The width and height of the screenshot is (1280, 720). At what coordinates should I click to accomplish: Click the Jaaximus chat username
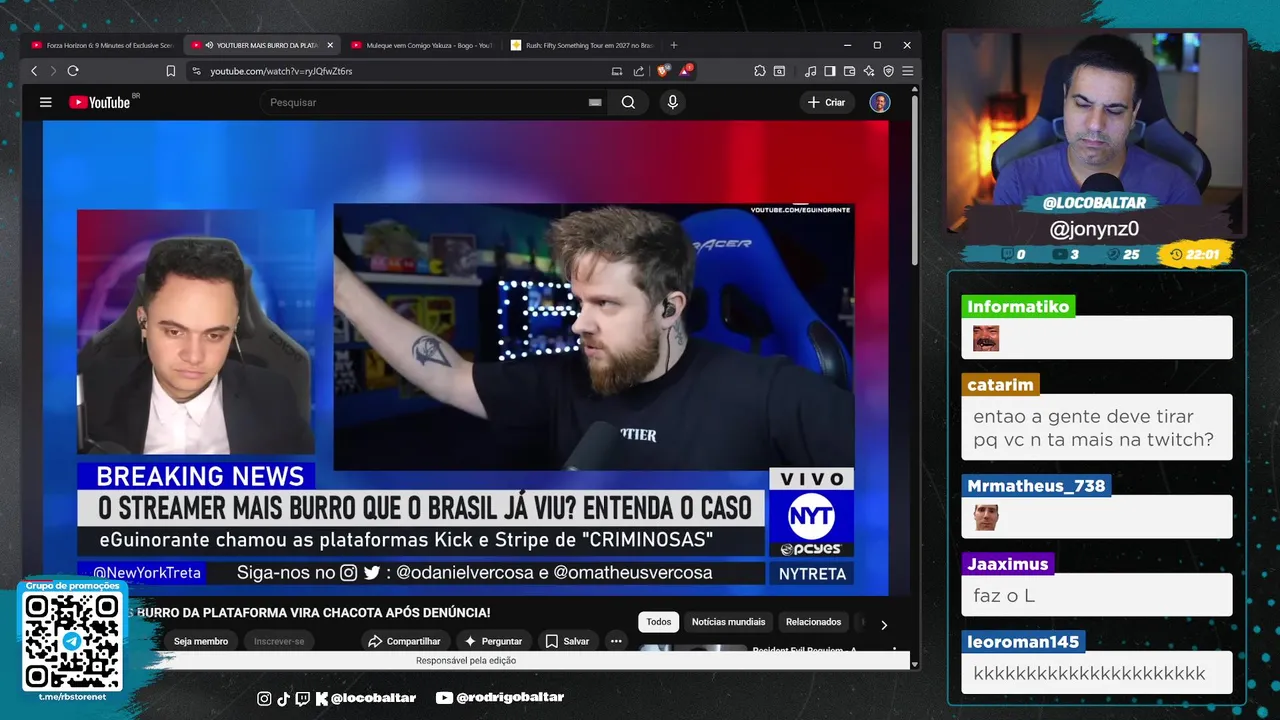pyautogui.click(x=1008, y=564)
